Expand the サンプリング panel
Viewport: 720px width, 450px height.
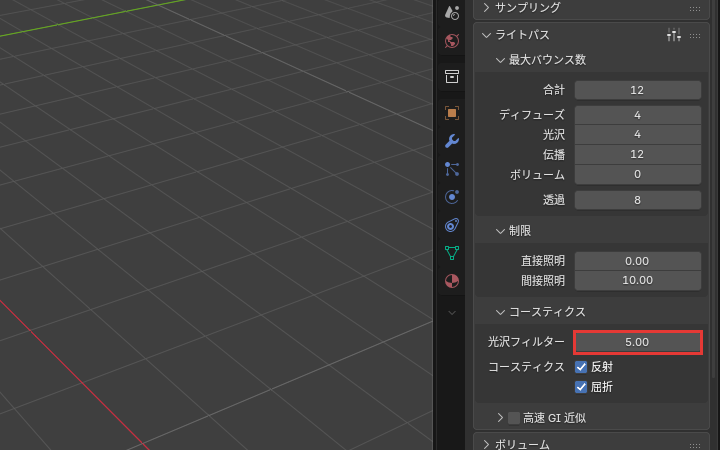click(486, 8)
